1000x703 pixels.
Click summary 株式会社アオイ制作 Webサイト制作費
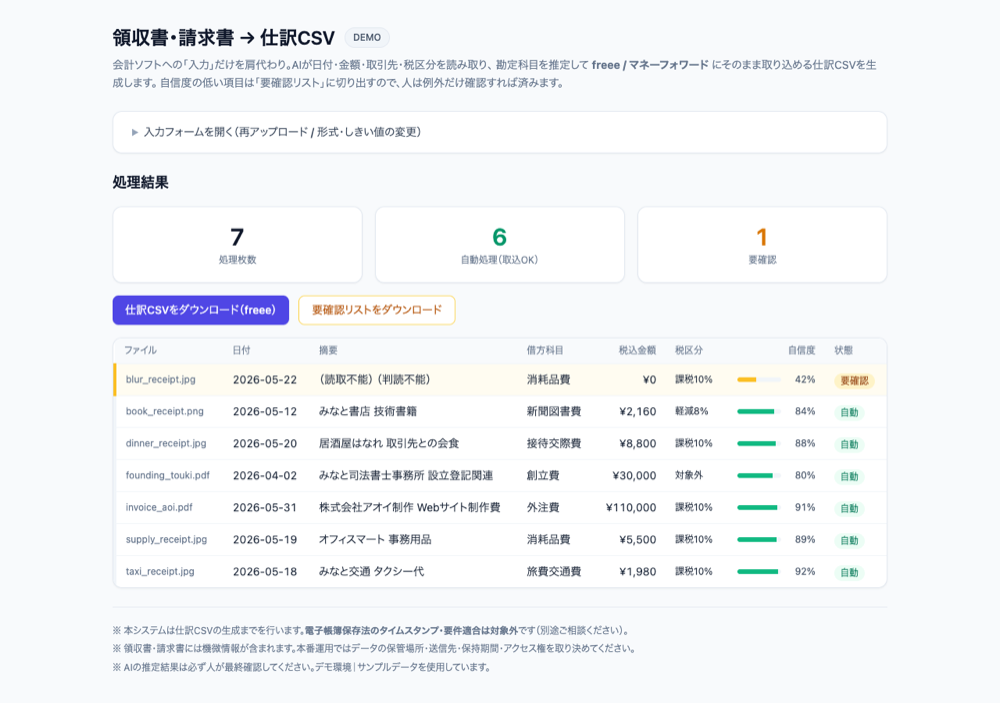[x=409, y=507]
